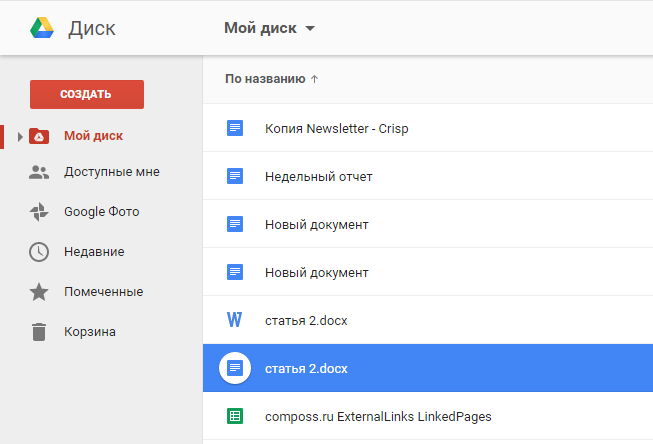The height and width of the screenshot is (444, 653).
Task: Click the red СОЗДАТЬ button
Action: pos(87,94)
